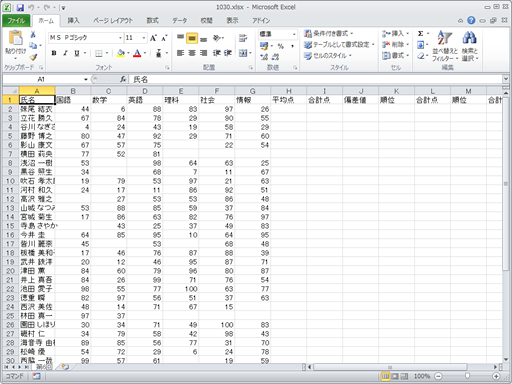Select the column H header

point(289,91)
